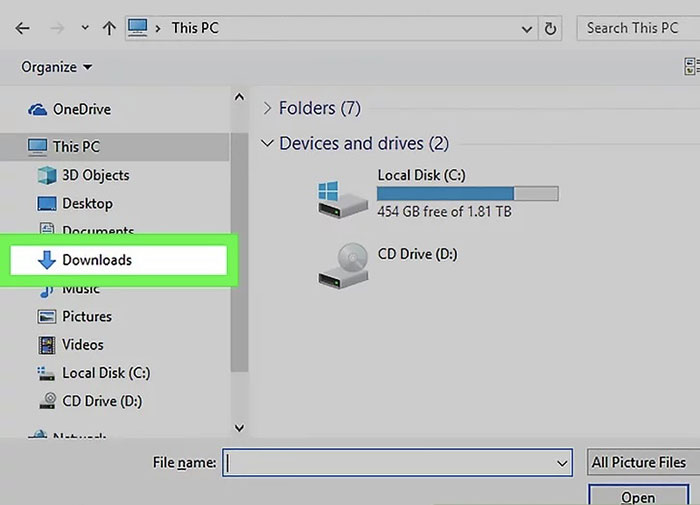Click the Videos filmstrip icon

(x=47, y=345)
